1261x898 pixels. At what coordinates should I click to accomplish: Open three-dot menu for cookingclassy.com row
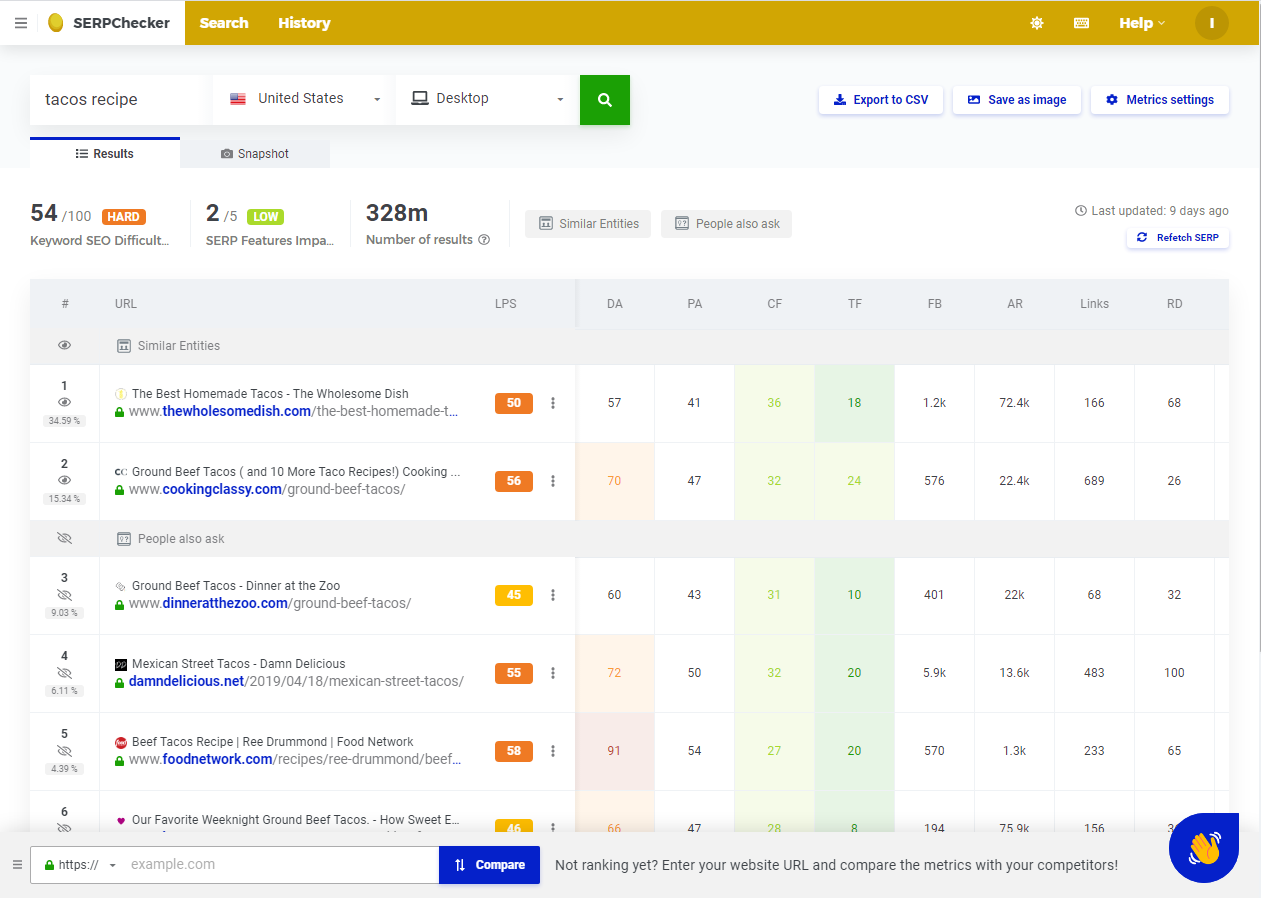(553, 481)
